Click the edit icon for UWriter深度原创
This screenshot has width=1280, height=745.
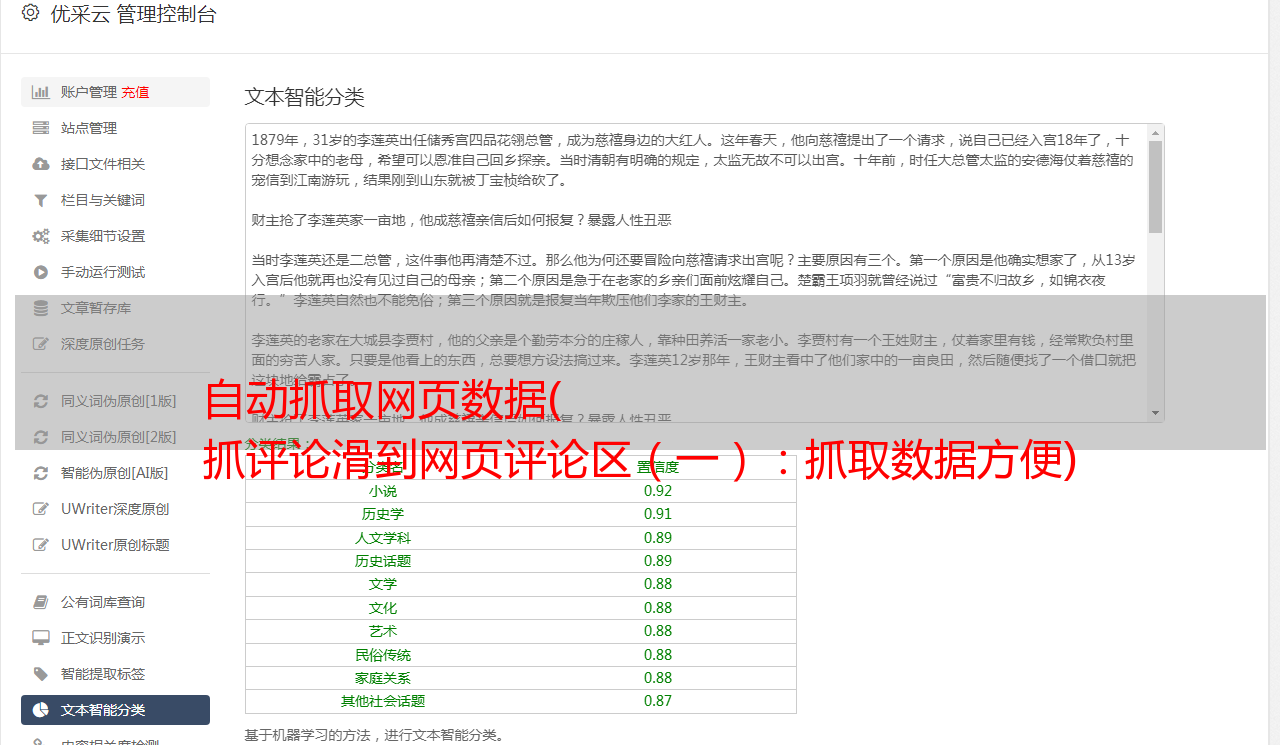click(x=40, y=509)
